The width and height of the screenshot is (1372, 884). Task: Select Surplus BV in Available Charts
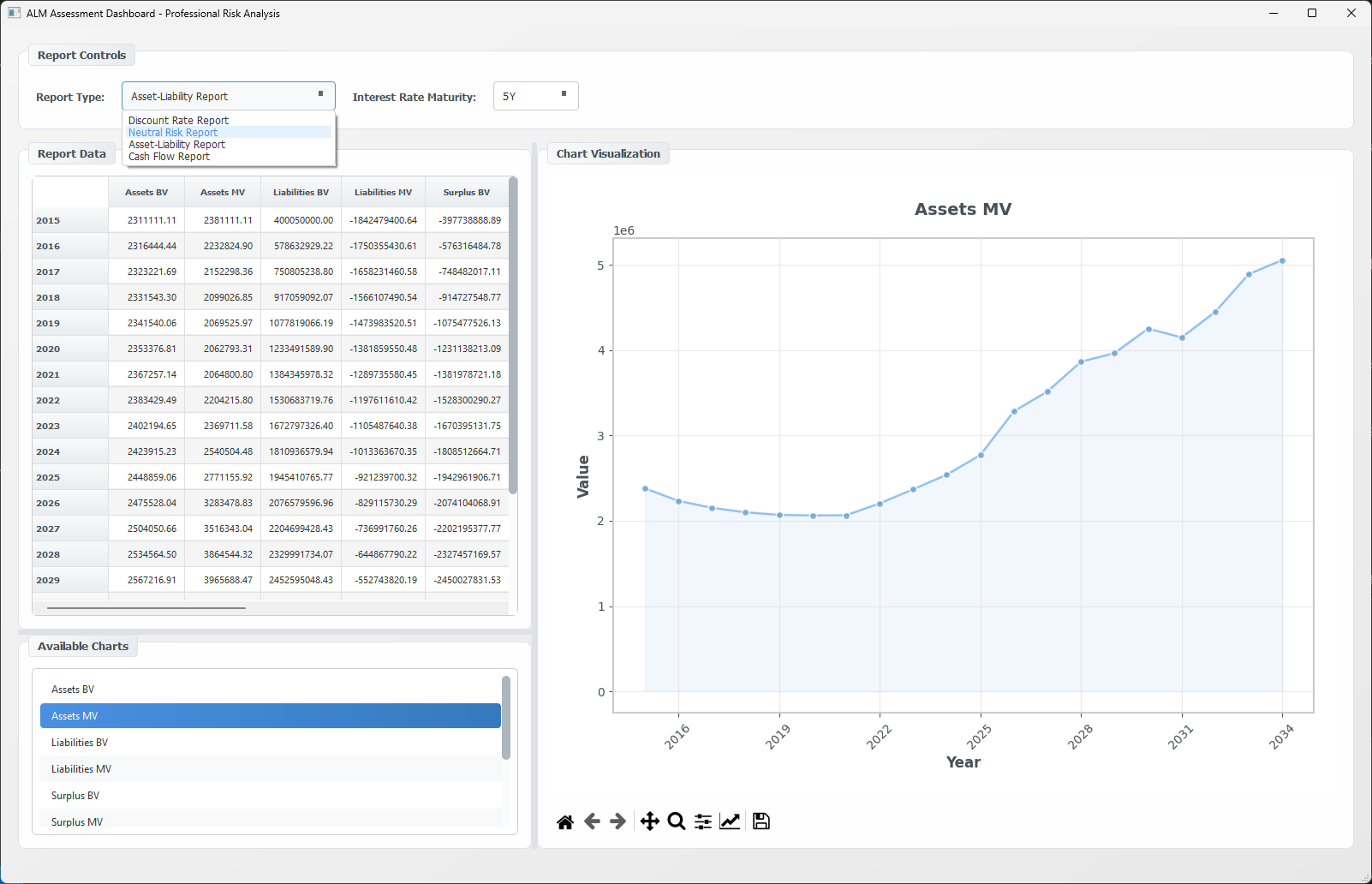click(75, 795)
